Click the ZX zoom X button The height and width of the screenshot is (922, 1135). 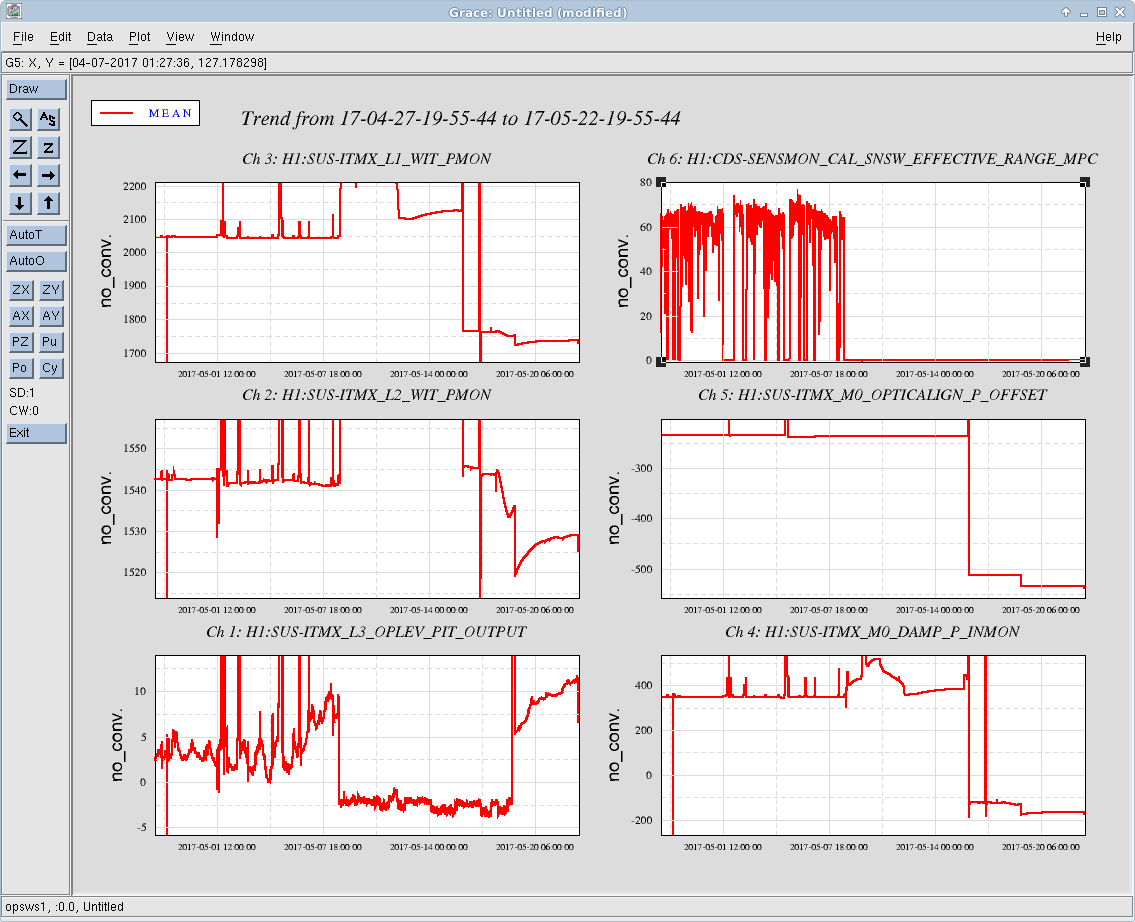coord(21,290)
